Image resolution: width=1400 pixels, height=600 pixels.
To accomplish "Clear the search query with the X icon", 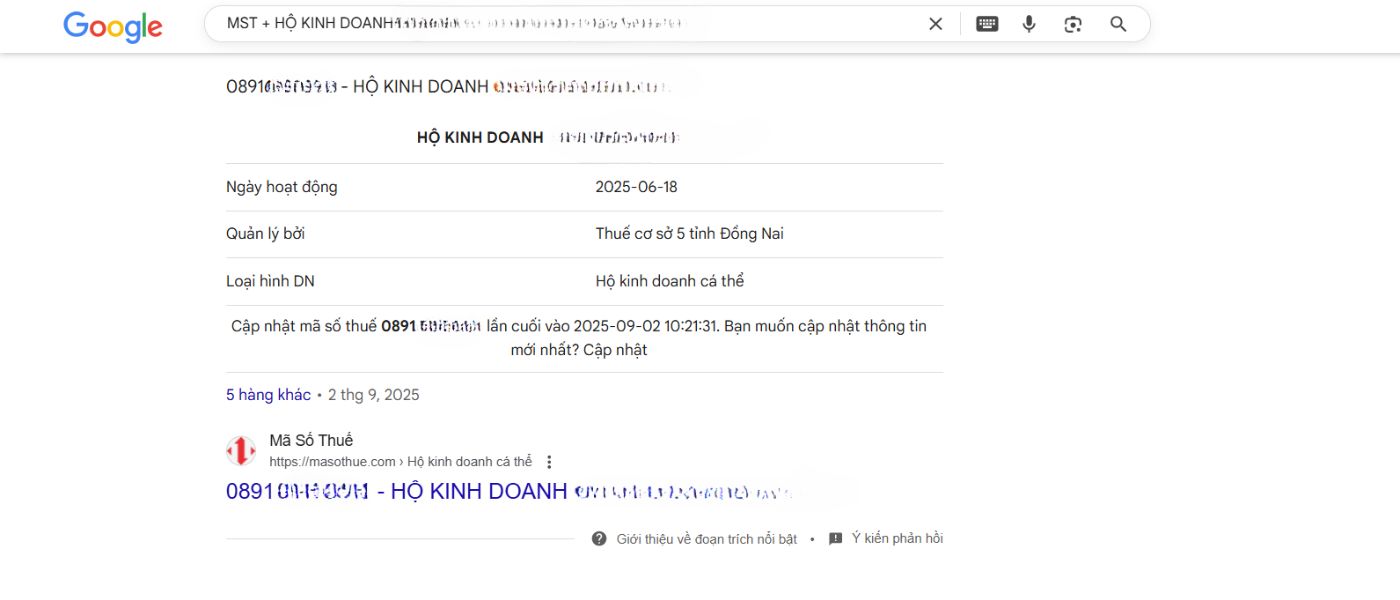I will coord(936,24).
